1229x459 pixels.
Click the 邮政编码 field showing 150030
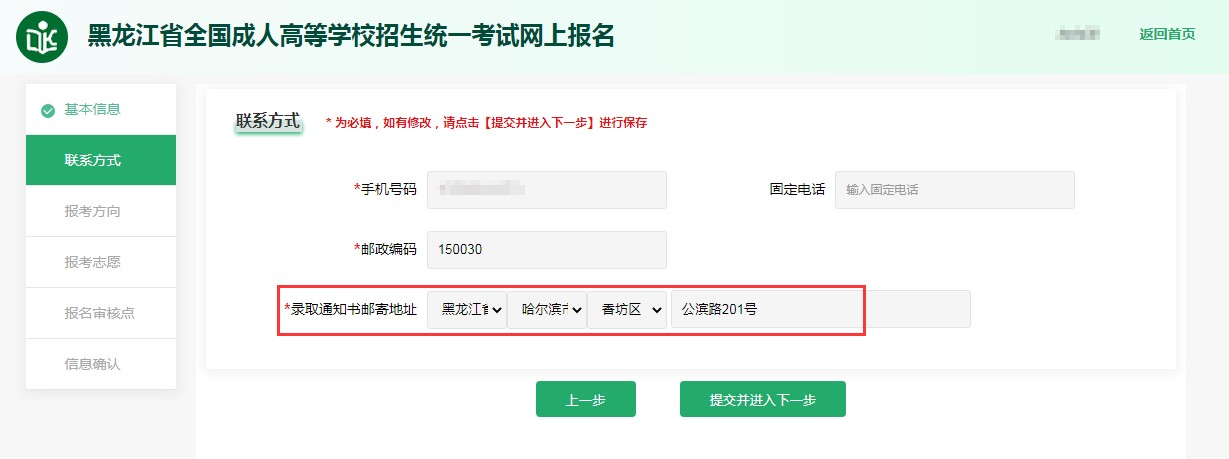(x=546, y=250)
